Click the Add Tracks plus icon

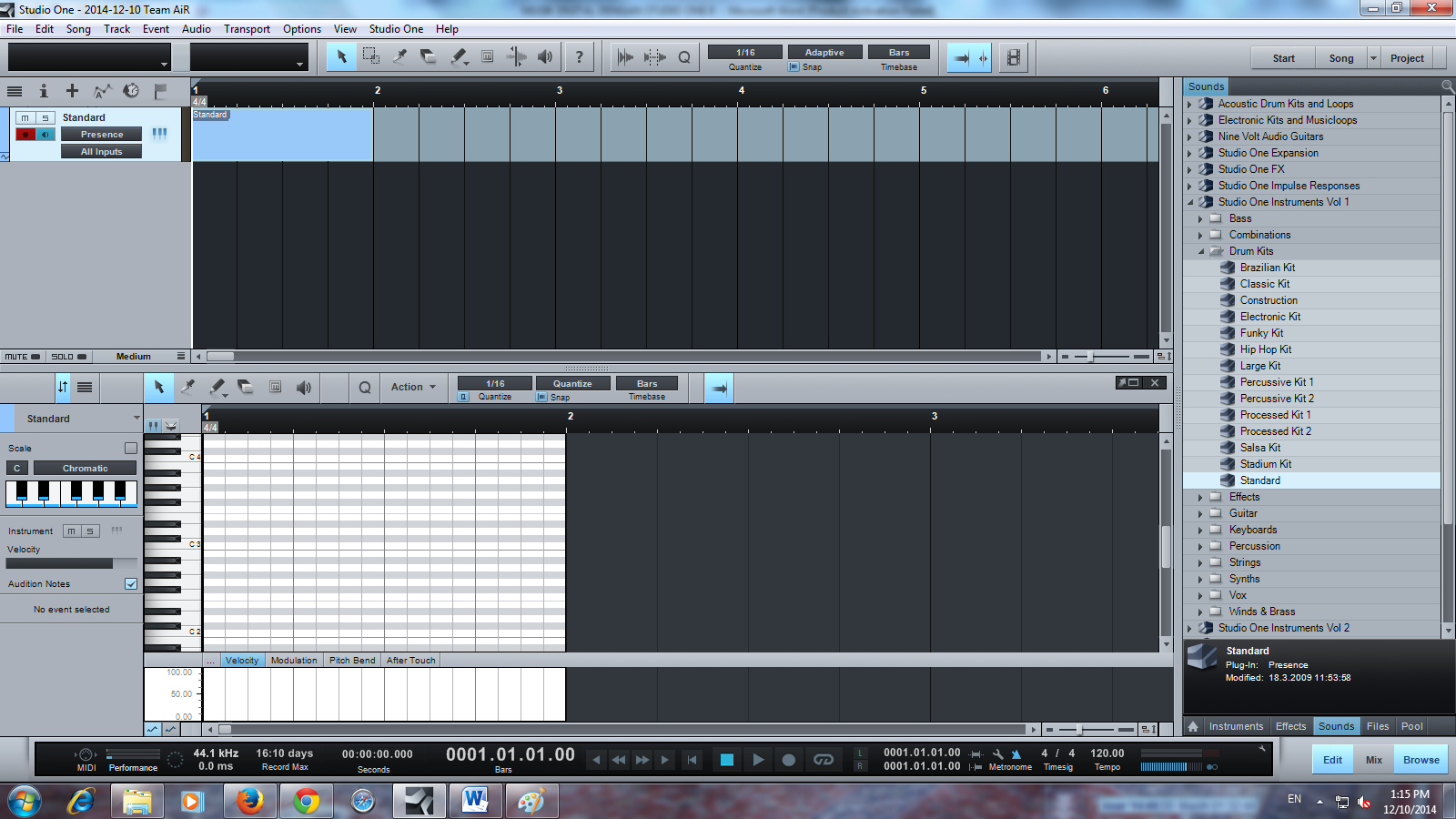pos(72,91)
